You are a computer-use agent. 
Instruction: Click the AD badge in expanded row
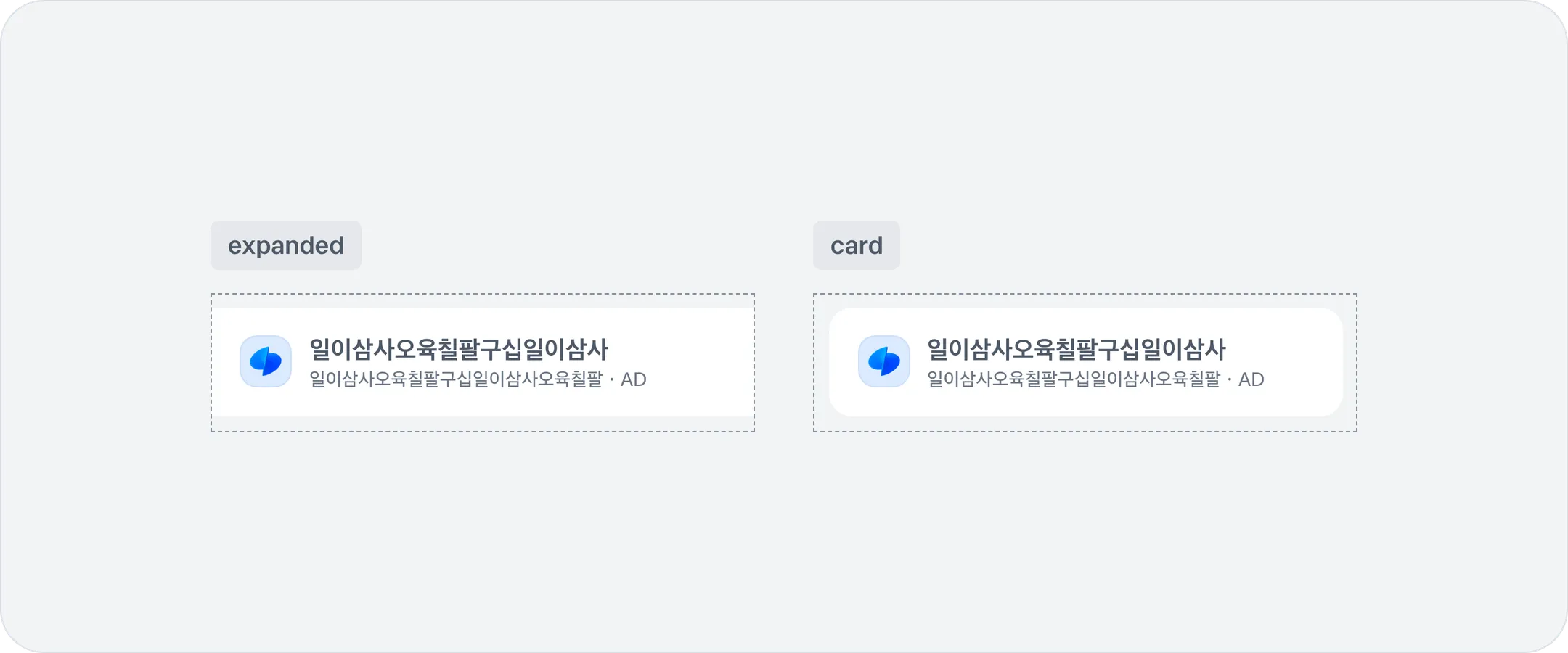coord(633,379)
